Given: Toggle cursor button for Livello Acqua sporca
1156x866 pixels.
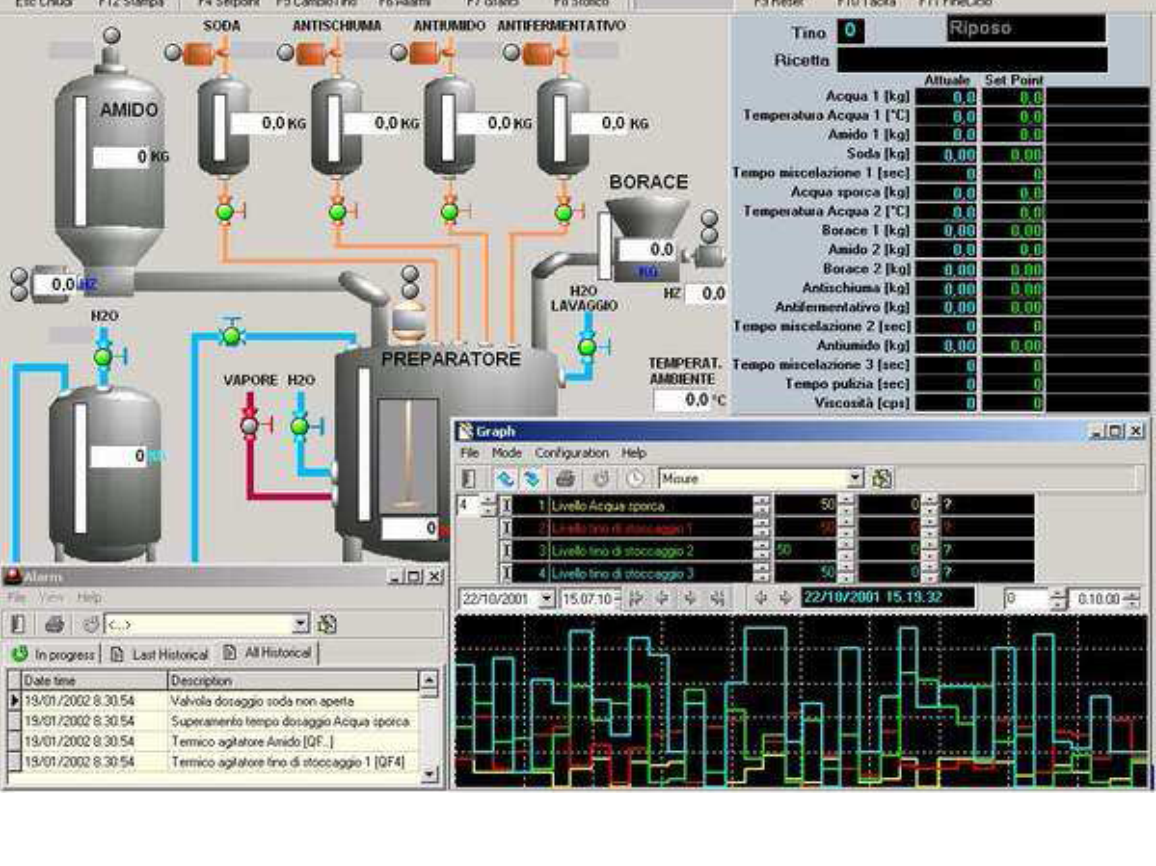Looking at the screenshot, I should (x=506, y=505).
